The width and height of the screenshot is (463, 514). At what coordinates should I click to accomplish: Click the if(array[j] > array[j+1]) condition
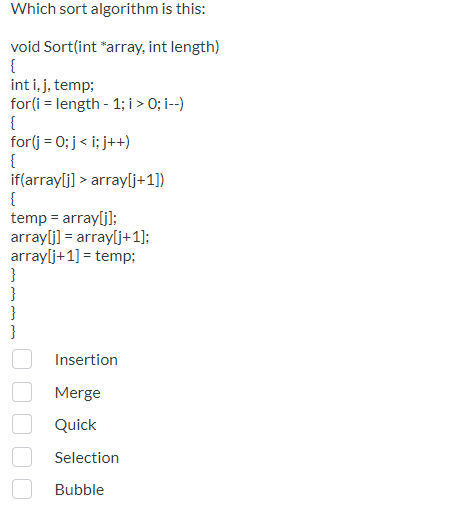[88, 180]
